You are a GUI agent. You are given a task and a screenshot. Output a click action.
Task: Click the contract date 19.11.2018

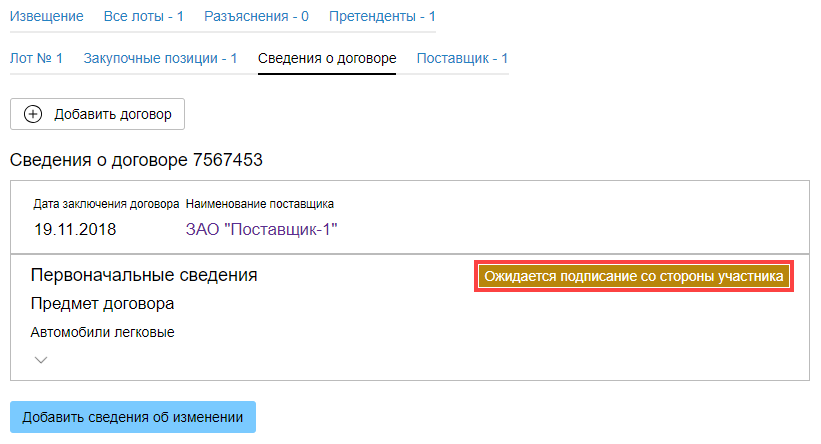click(x=75, y=229)
